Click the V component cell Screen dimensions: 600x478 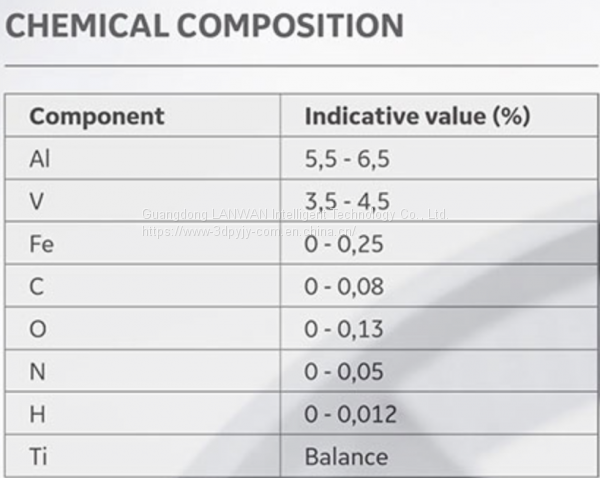point(37,201)
